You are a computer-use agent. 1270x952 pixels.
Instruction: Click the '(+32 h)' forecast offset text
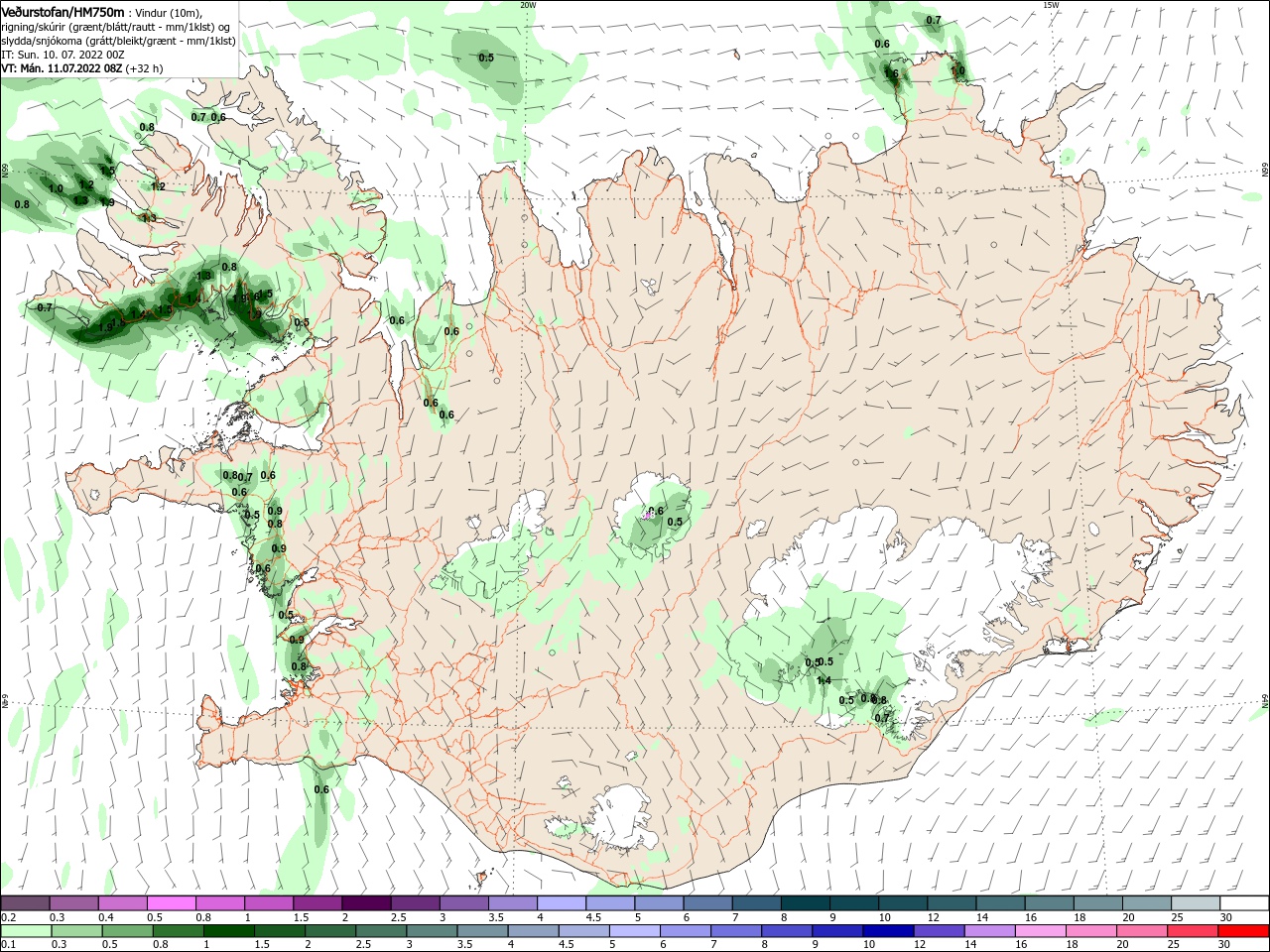(x=145, y=68)
